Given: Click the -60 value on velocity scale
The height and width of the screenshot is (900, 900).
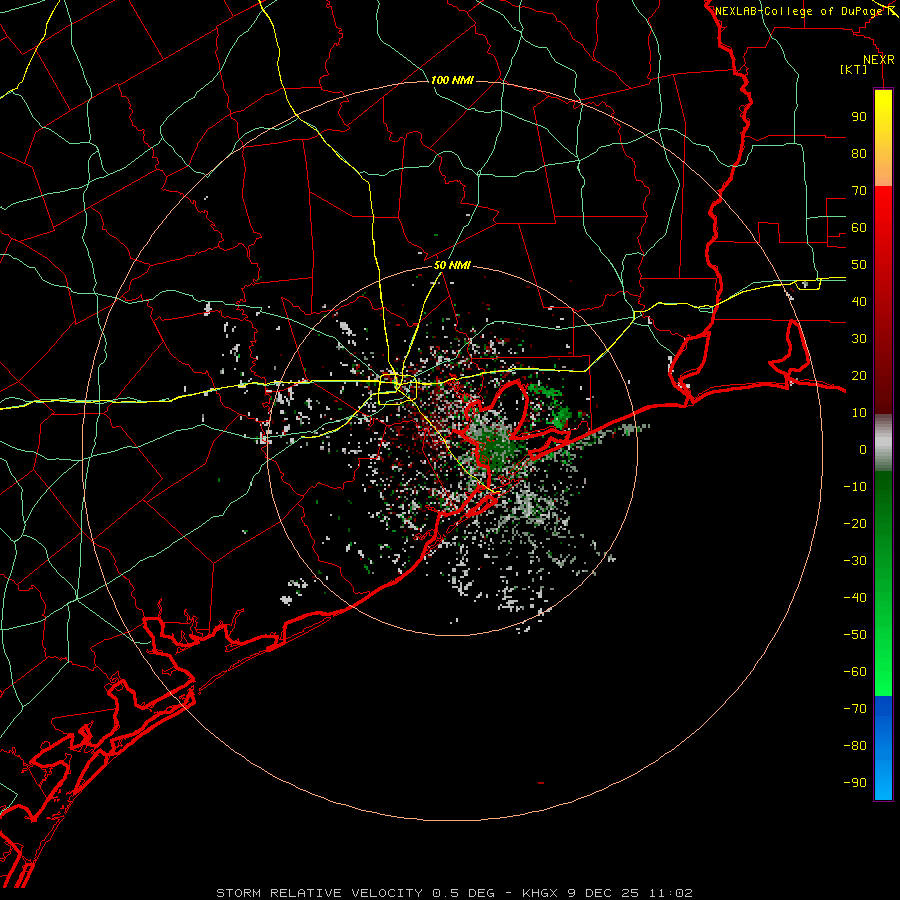Looking at the screenshot, I should tap(855, 672).
